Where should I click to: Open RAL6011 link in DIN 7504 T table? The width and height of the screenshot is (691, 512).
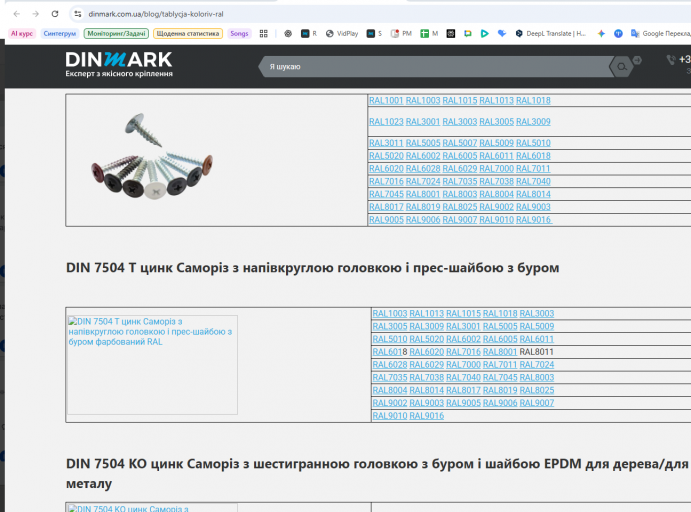click(537, 339)
